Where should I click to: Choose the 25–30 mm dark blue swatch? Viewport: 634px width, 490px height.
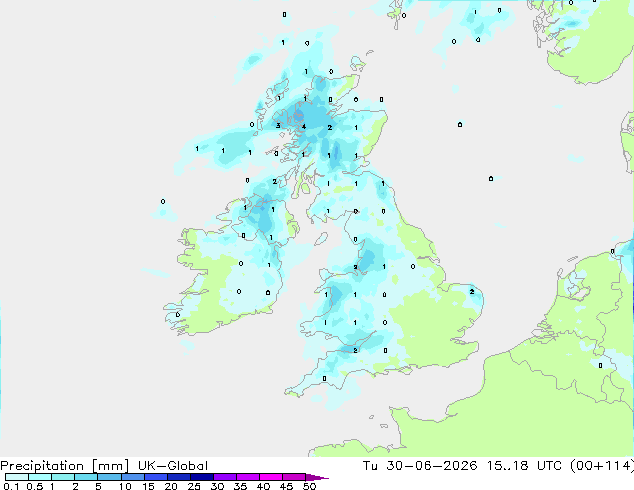pyautogui.click(x=201, y=477)
